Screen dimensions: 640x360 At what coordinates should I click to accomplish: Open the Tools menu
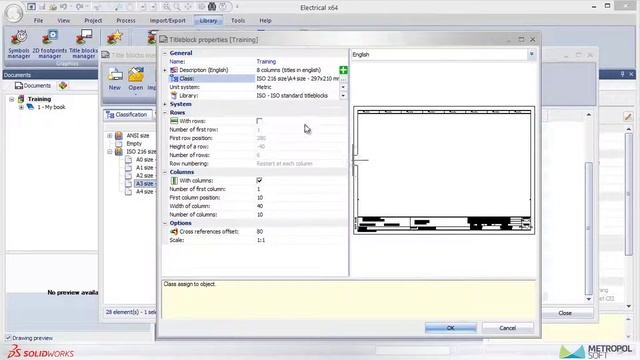pos(238,20)
